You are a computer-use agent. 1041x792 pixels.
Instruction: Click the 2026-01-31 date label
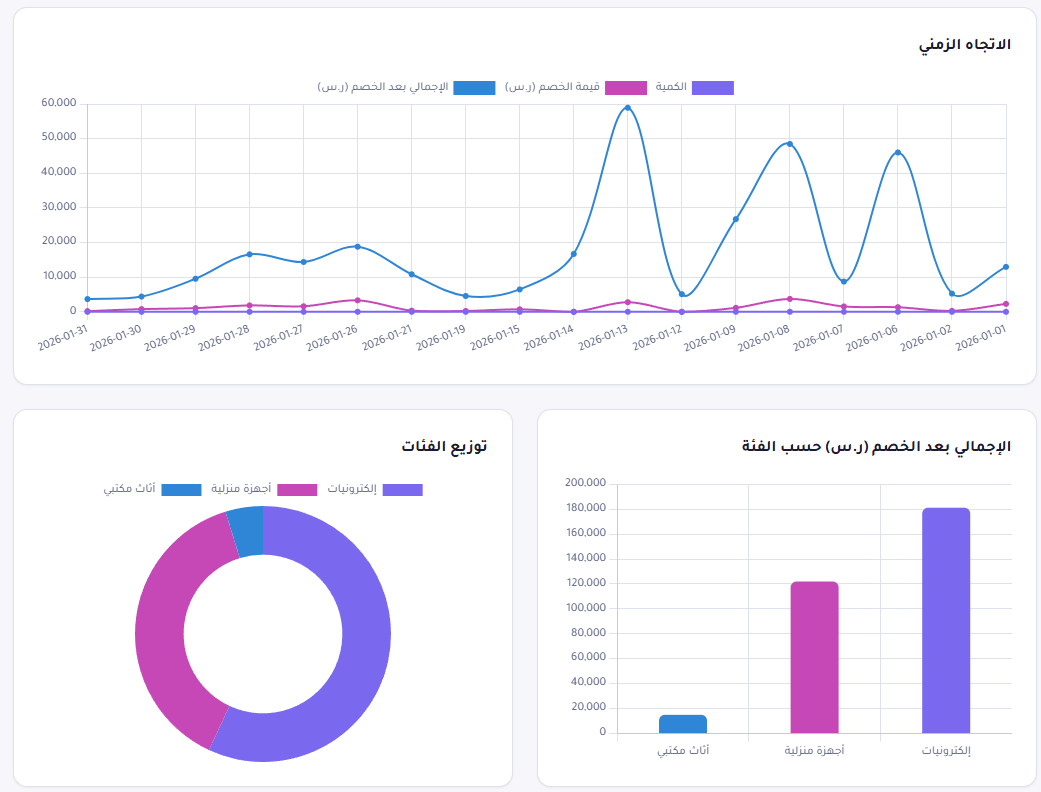63,337
